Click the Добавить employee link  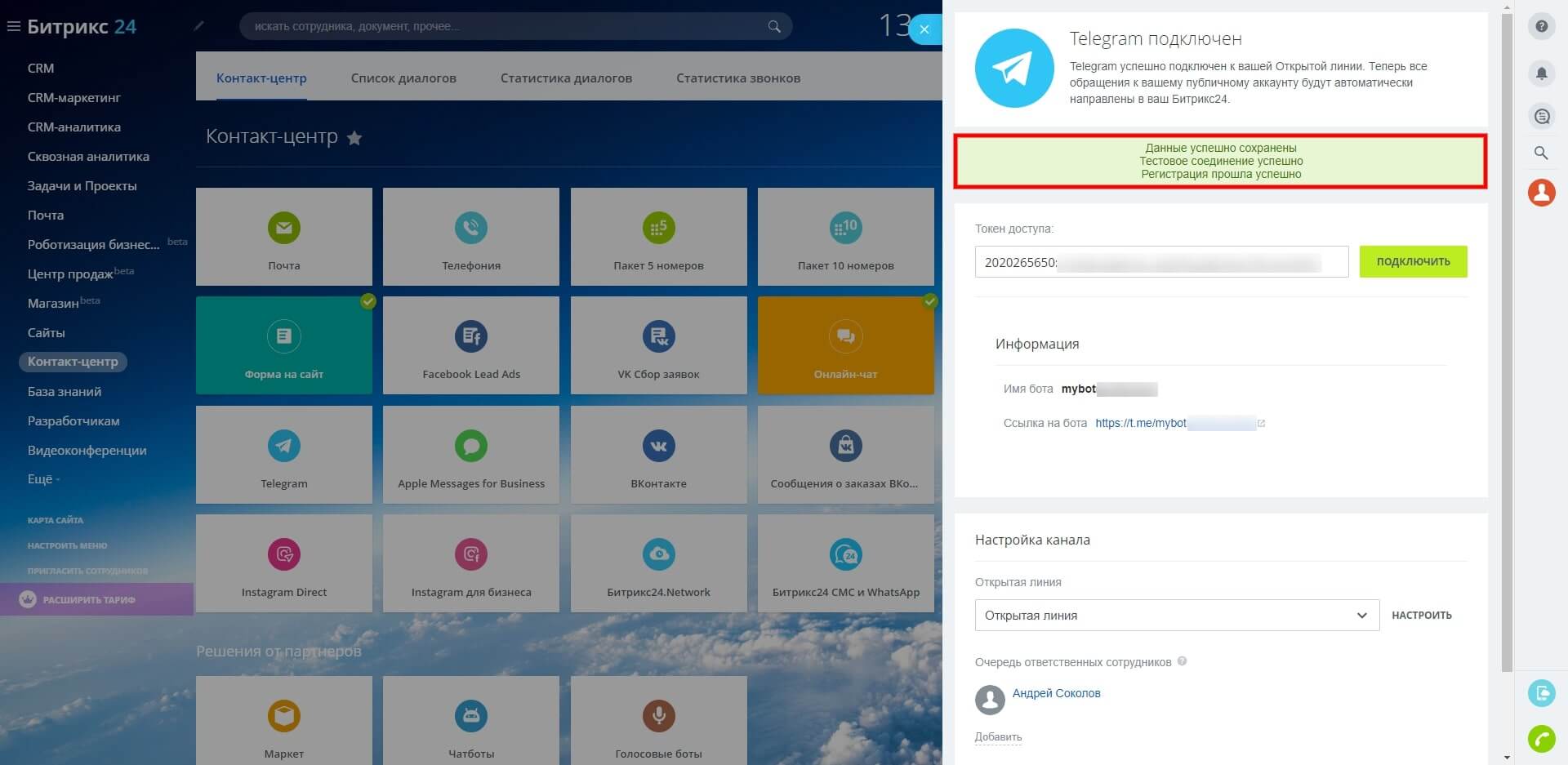998,736
